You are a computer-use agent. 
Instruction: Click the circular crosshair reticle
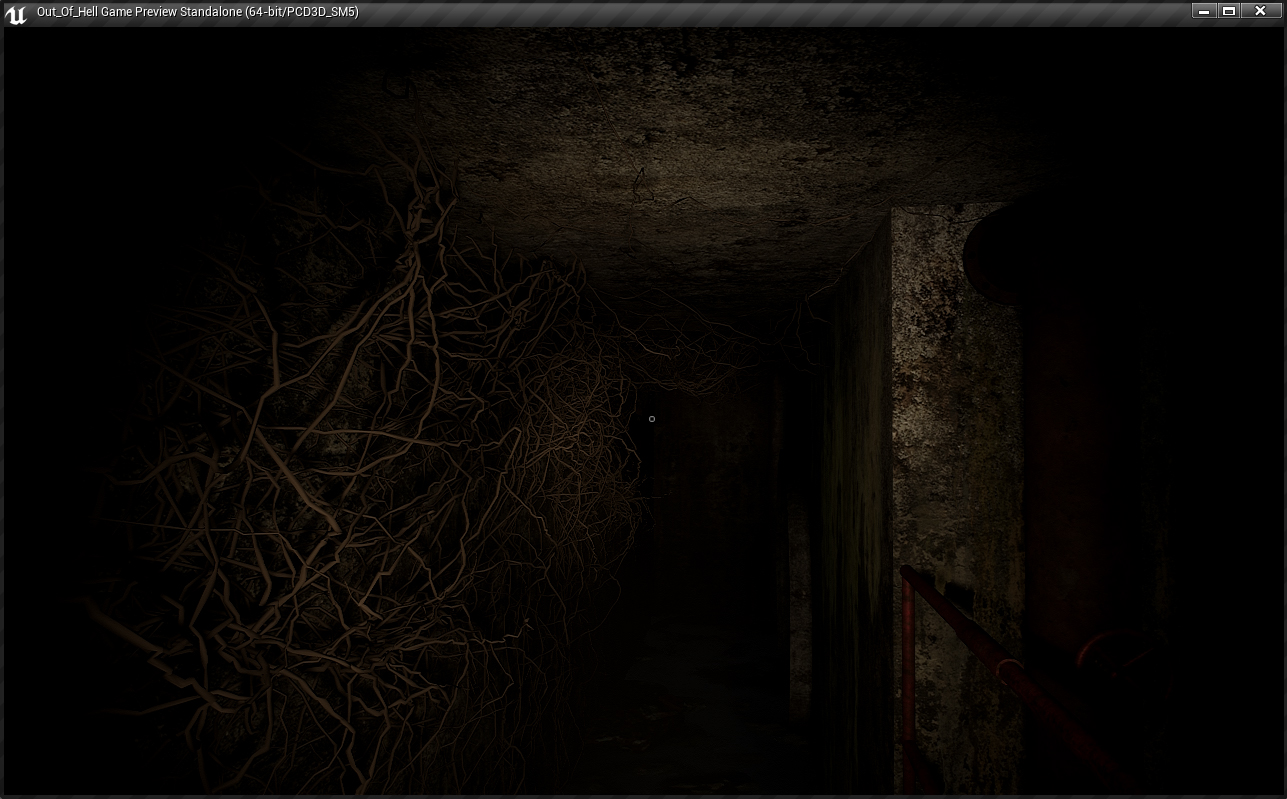tap(652, 419)
